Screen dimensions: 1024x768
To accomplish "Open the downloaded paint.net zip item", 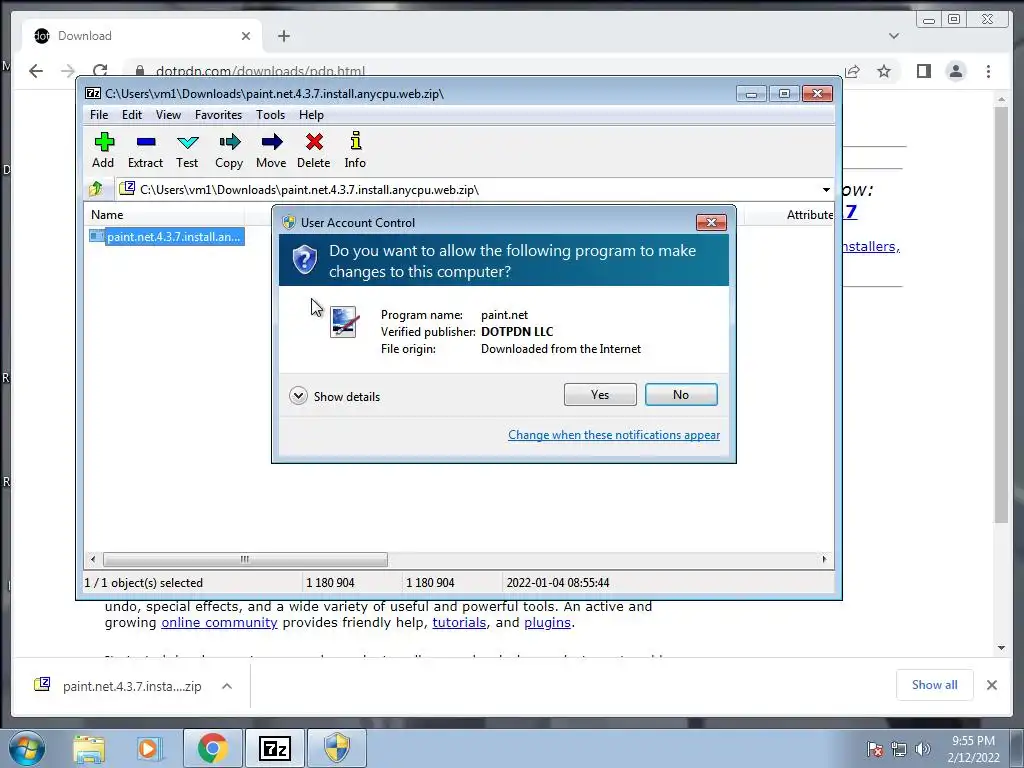I will [120, 686].
